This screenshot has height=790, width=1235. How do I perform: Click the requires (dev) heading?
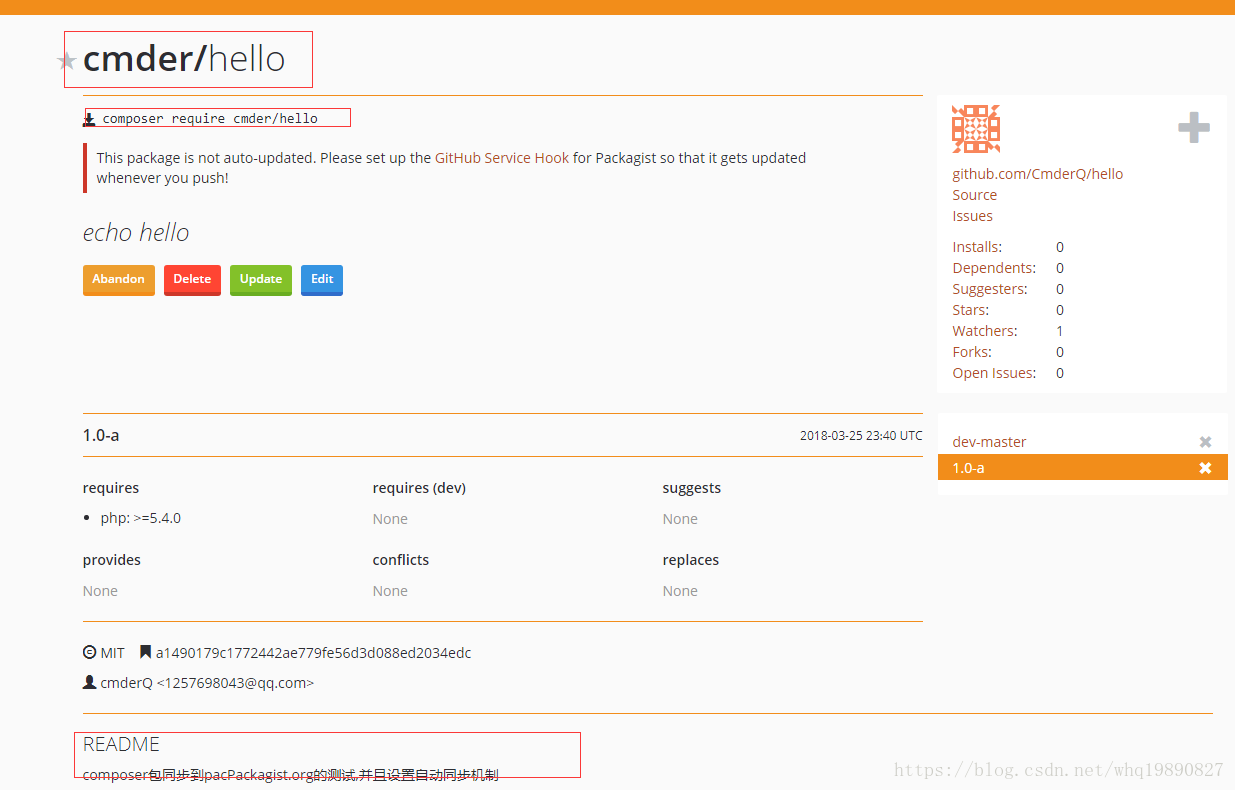click(419, 488)
